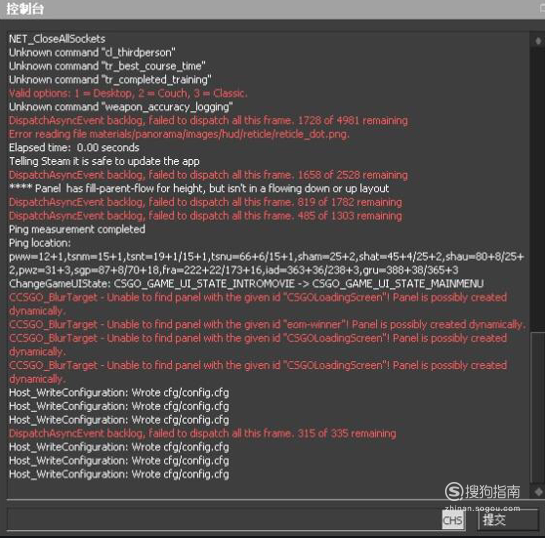545x538 pixels.
Task: Select the line Unknown command "tr_completed_training"
Action: [110, 80]
